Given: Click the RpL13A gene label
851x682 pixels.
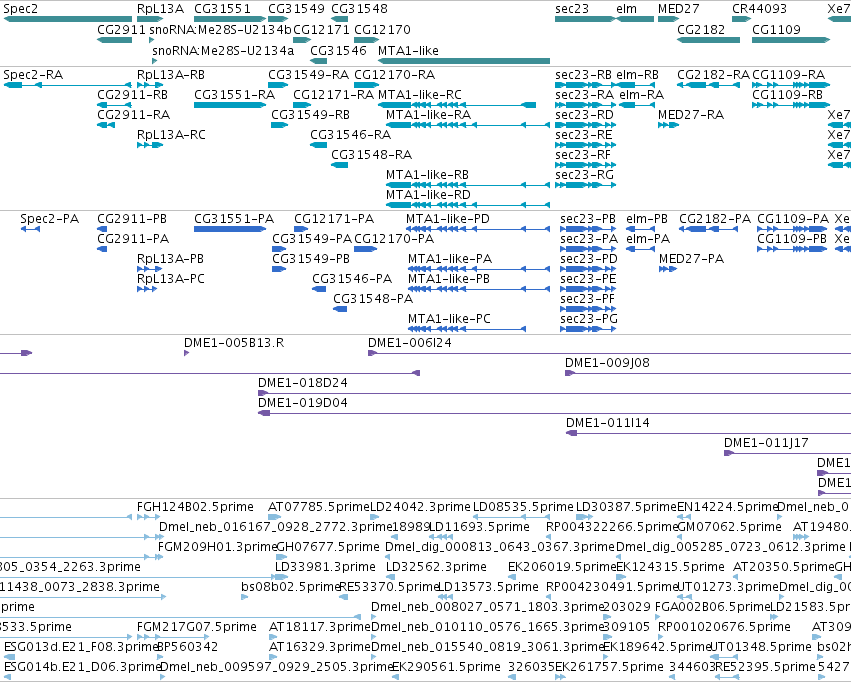Looking at the screenshot, I should pos(161,9).
